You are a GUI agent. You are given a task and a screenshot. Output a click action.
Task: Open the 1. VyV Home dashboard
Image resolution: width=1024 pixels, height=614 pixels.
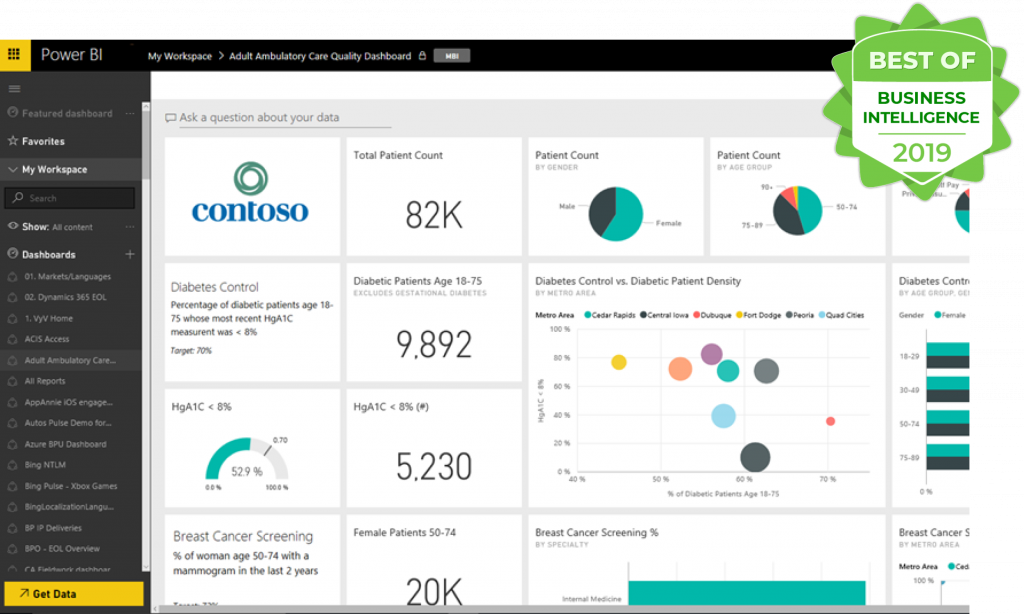[x=48, y=319]
